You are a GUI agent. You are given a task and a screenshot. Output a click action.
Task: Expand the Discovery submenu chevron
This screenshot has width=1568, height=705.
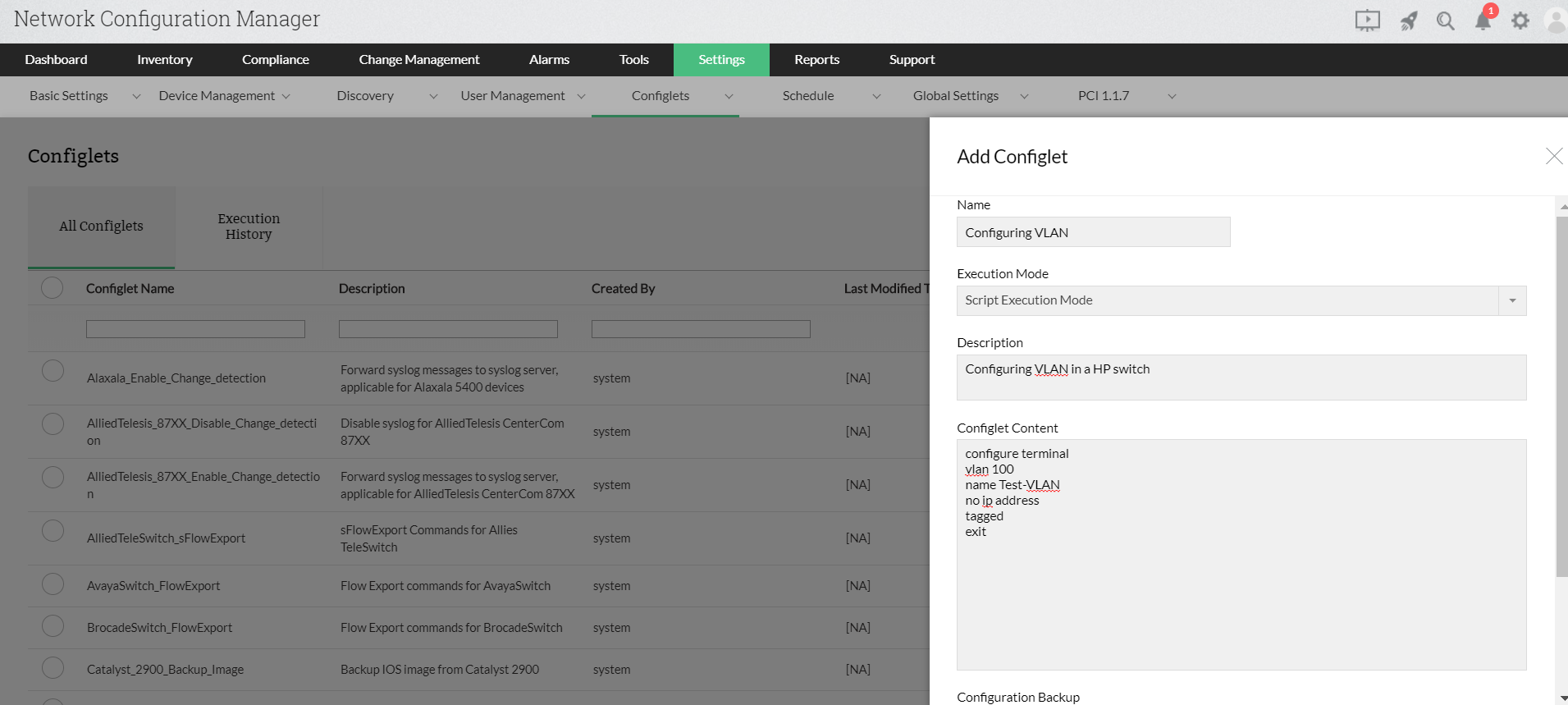coord(433,97)
